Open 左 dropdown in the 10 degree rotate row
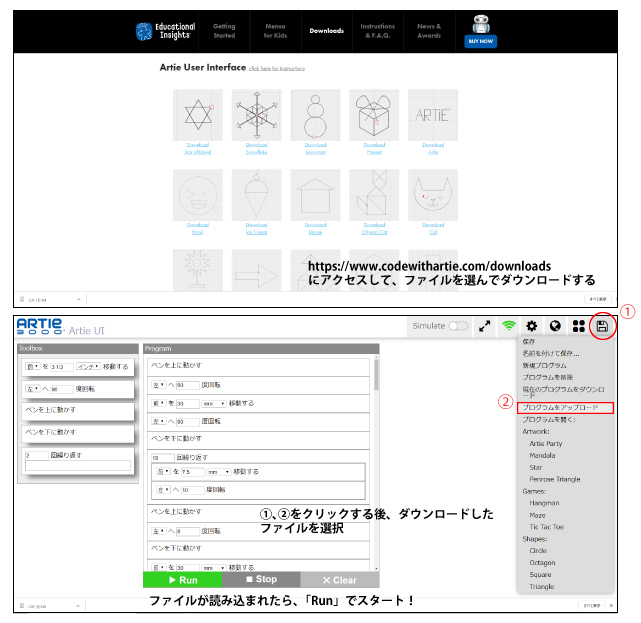The image size is (641, 623). 163,489
